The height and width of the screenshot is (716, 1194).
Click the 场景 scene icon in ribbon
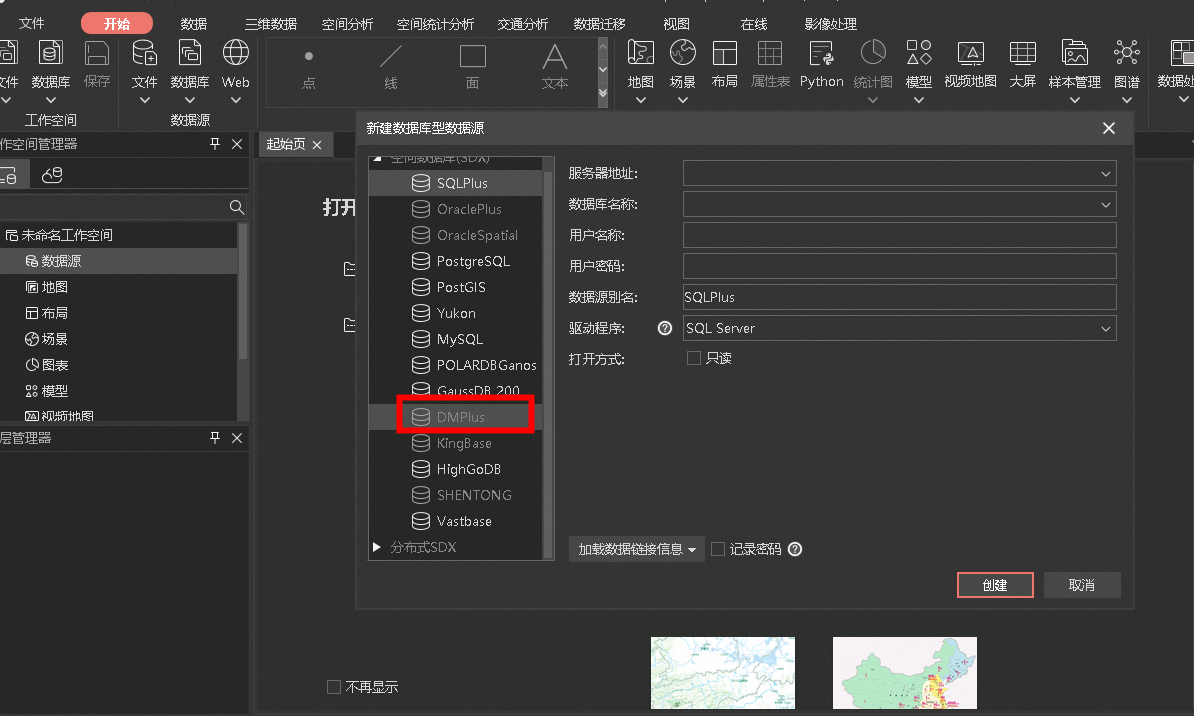coord(682,53)
